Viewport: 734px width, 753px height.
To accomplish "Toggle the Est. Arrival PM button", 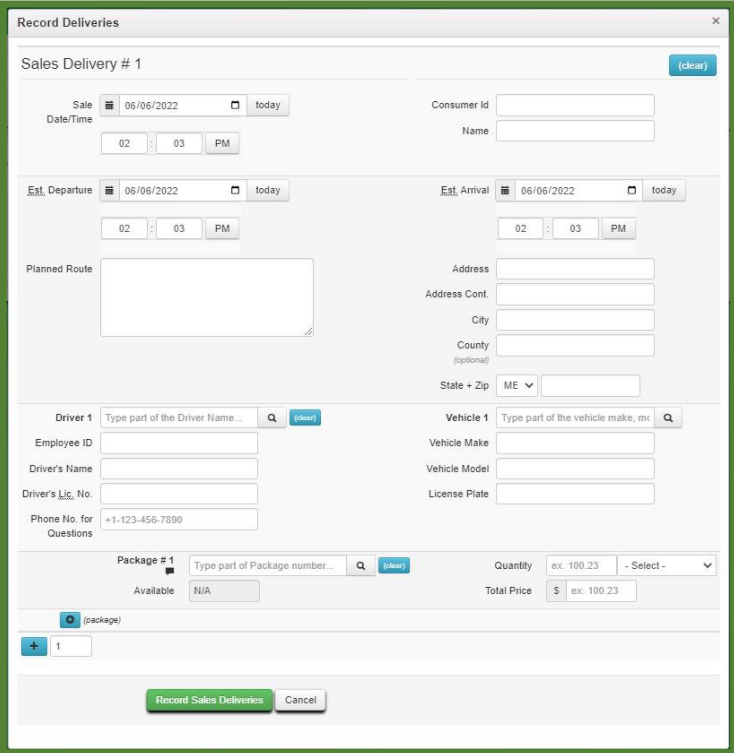I will pyautogui.click(x=618, y=229).
